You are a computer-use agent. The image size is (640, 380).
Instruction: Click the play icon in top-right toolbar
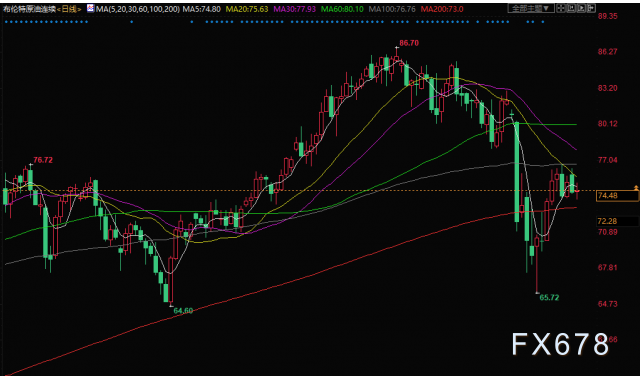(x=582, y=8)
